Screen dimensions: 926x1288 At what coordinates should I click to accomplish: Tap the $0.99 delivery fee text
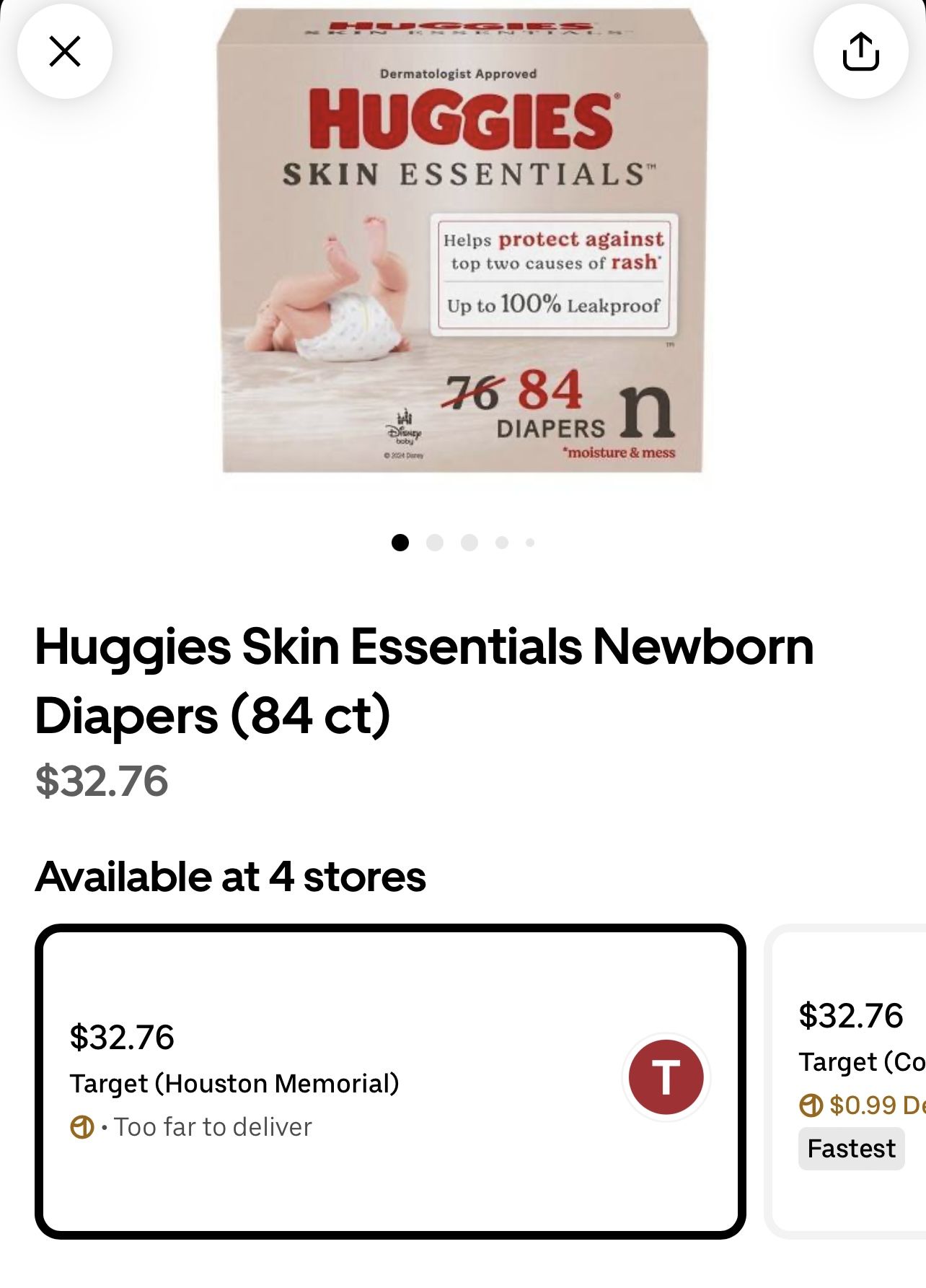pyautogui.click(x=878, y=1105)
